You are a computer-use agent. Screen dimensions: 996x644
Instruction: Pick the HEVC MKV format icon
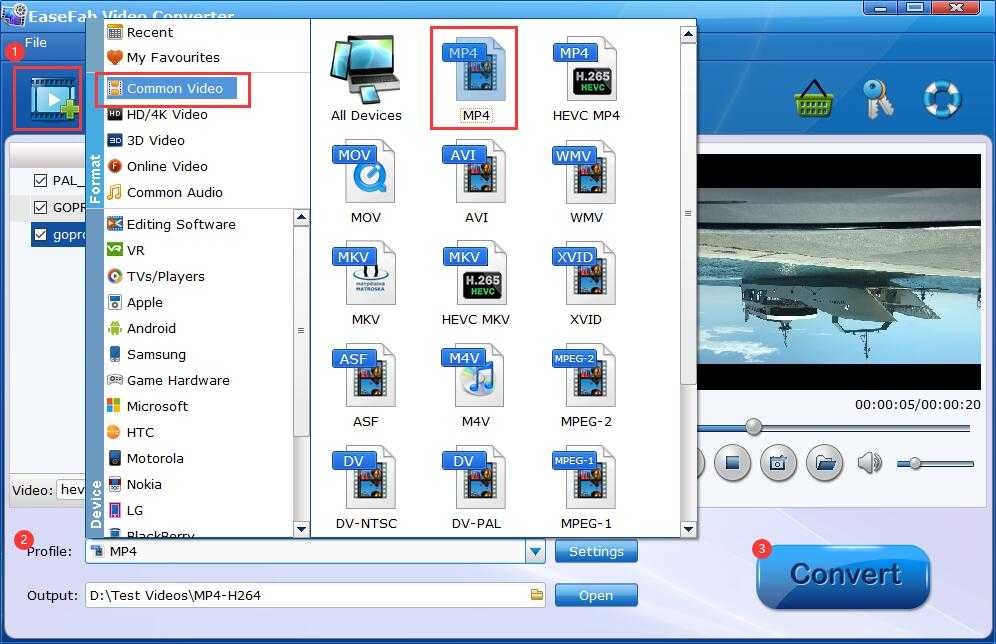(475, 280)
